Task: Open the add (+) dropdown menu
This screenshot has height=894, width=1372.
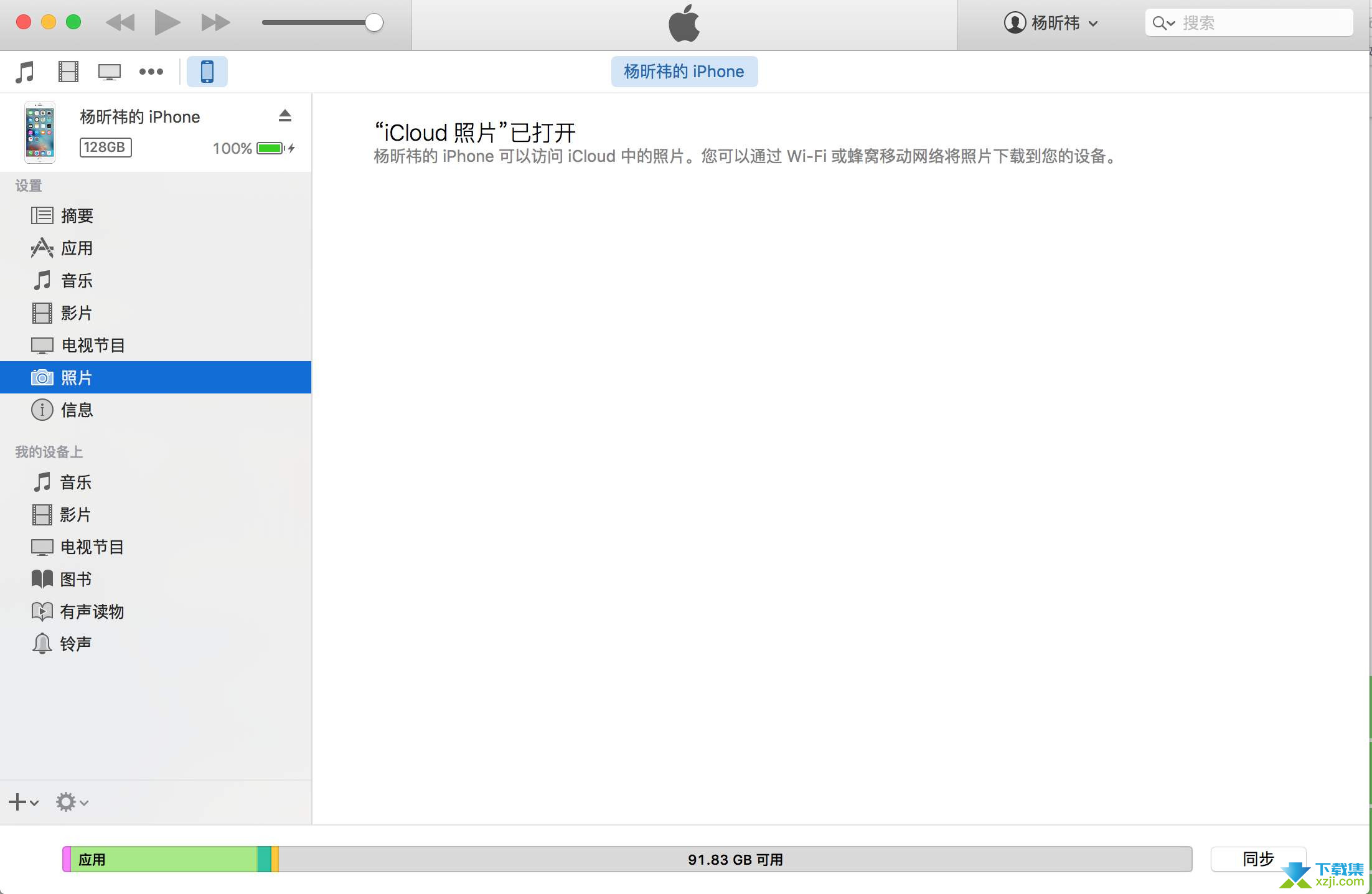Action: click(24, 802)
